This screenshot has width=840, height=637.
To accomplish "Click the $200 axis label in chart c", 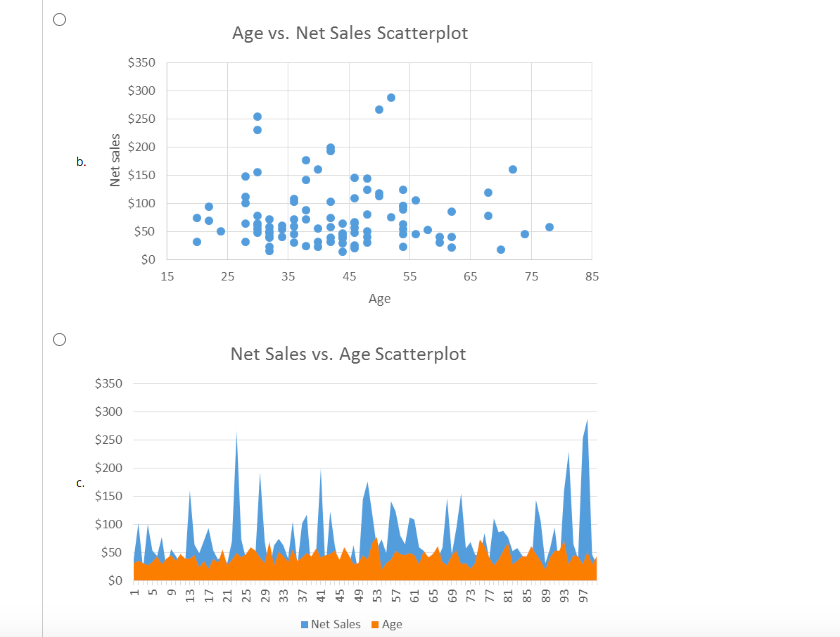I will point(109,468).
